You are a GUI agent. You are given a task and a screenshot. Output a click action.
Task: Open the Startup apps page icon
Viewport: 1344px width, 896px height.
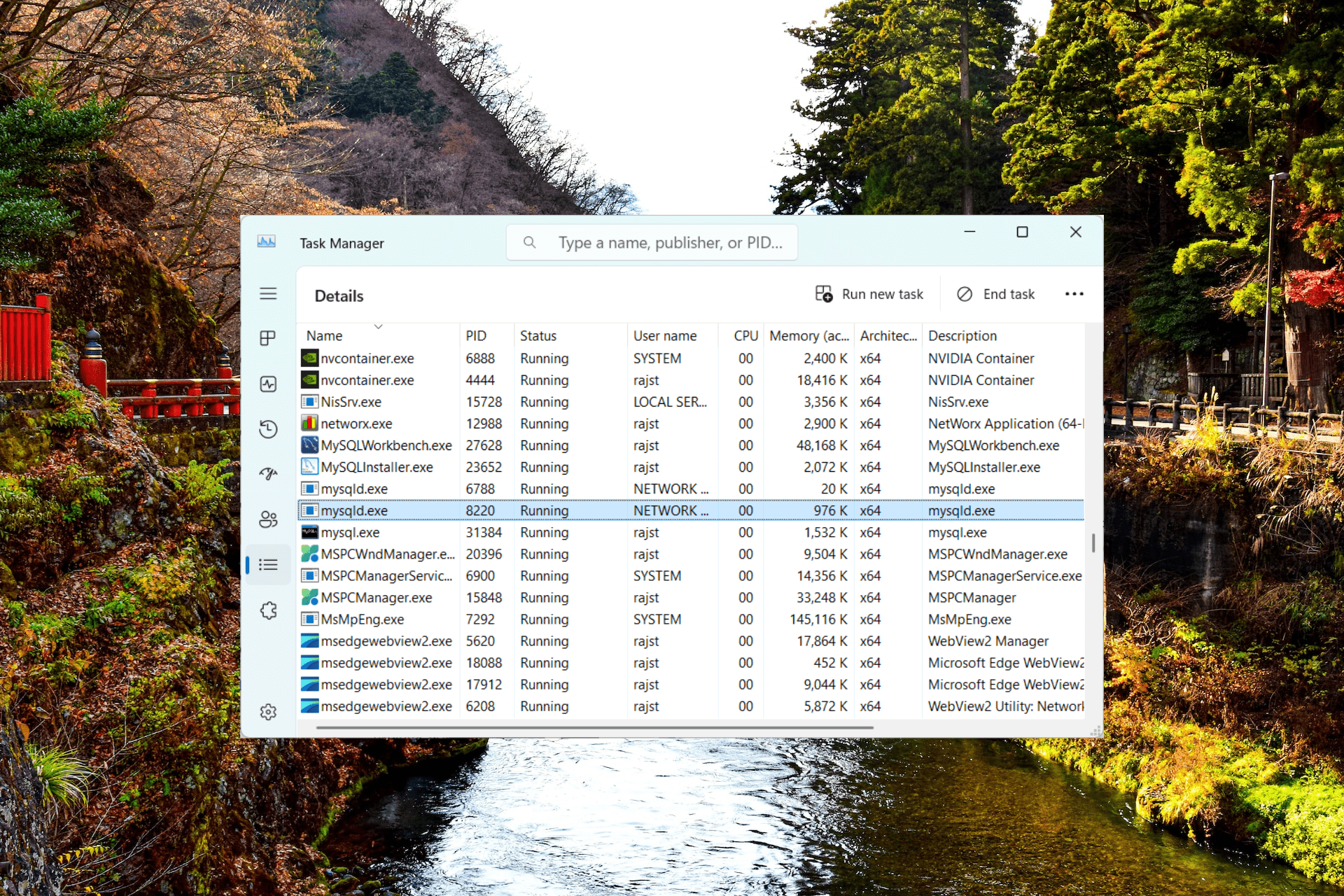click(268, 474)
